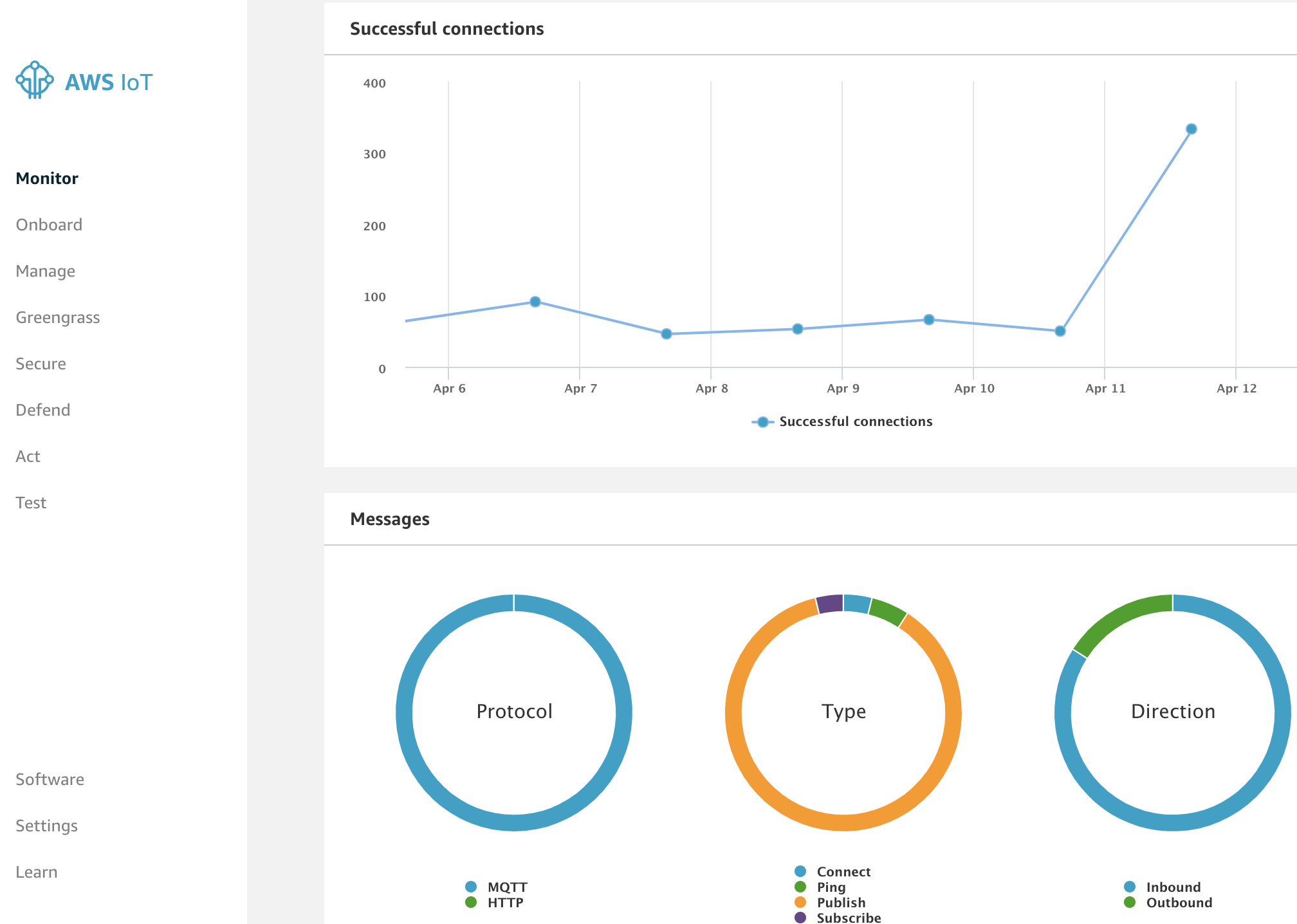The width and height of the screenshot is (1297, 924).
Task: Click the data point between Apr 10 and Apr 11
Action: [x=1060, y=331]
